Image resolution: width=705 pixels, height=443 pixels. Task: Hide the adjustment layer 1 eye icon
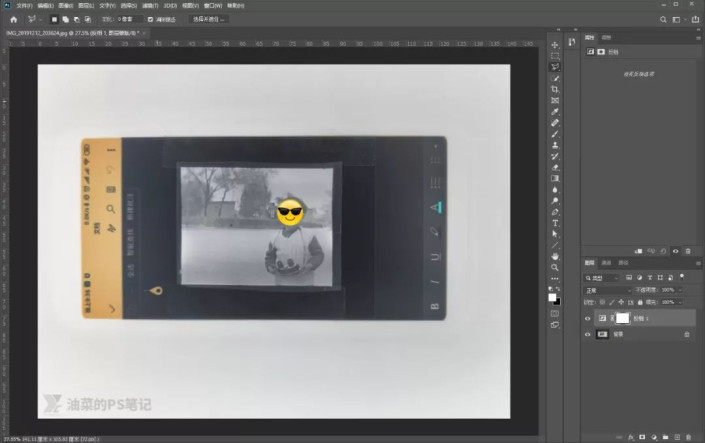point(587,318)
